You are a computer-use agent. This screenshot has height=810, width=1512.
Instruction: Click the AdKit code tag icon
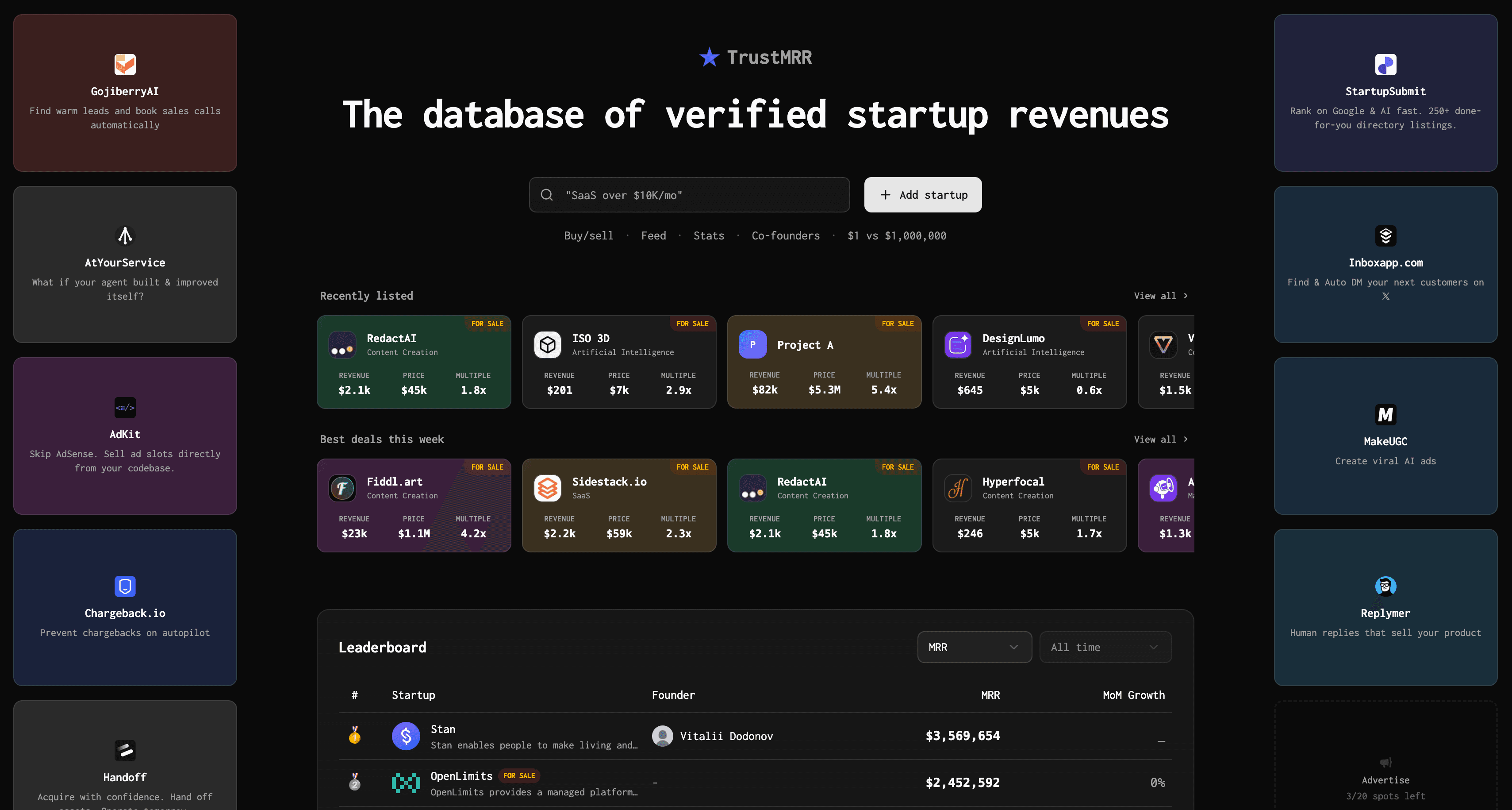125,408
